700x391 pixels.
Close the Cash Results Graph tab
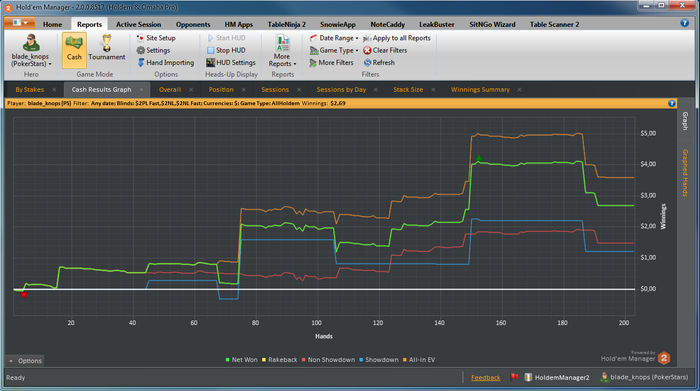(x=142, y=89)
